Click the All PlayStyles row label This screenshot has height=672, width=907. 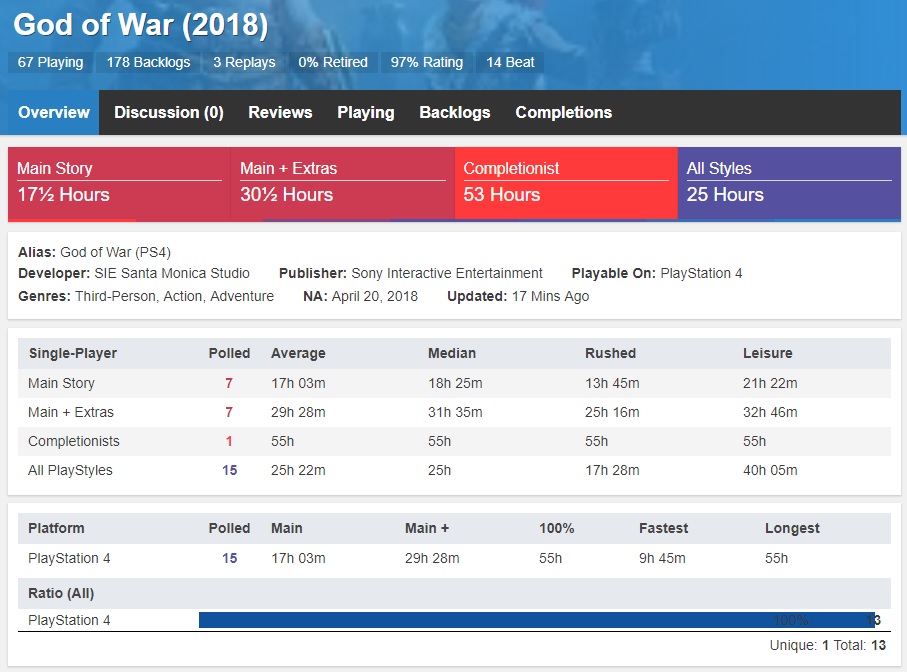pyautogui.click(x=70, y=470)
